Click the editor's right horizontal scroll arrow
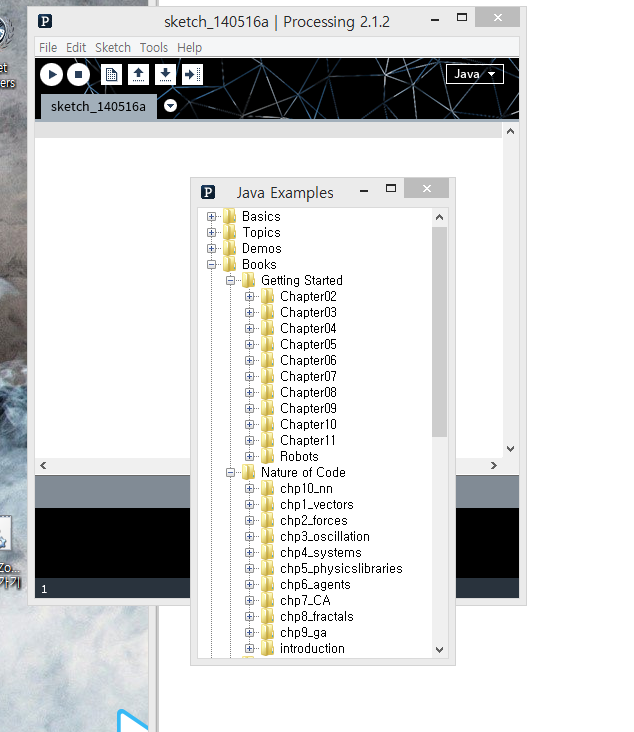 click(493, 465)
